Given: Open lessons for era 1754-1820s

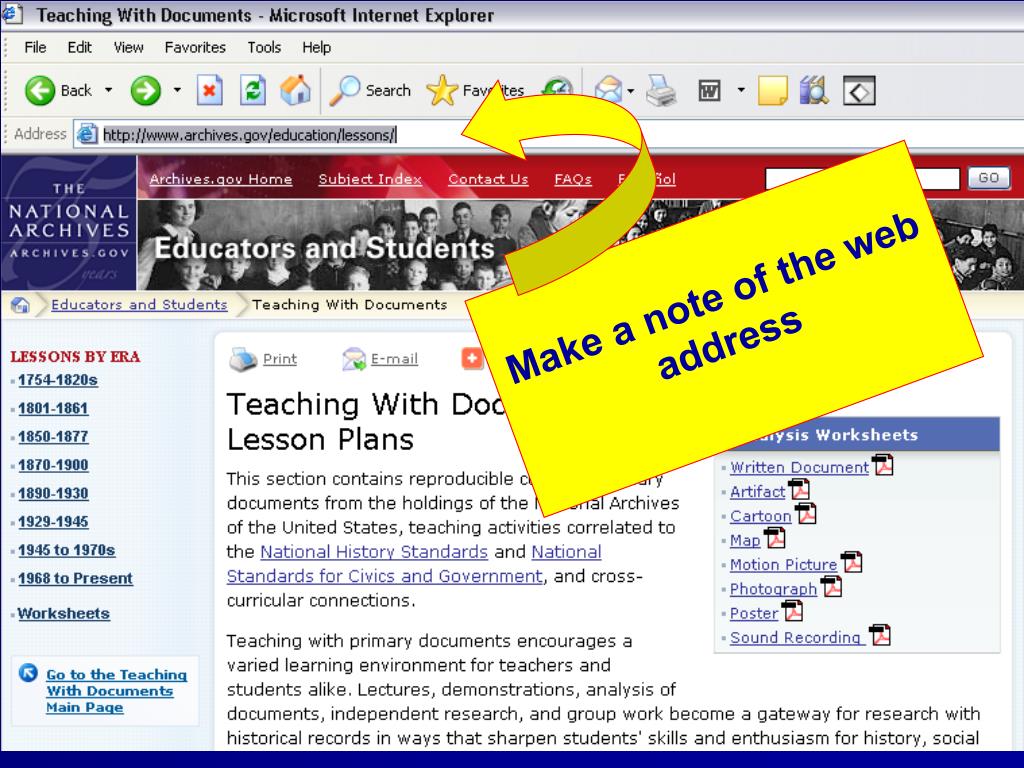Looking at the screenshot, I should coord(57,380).
